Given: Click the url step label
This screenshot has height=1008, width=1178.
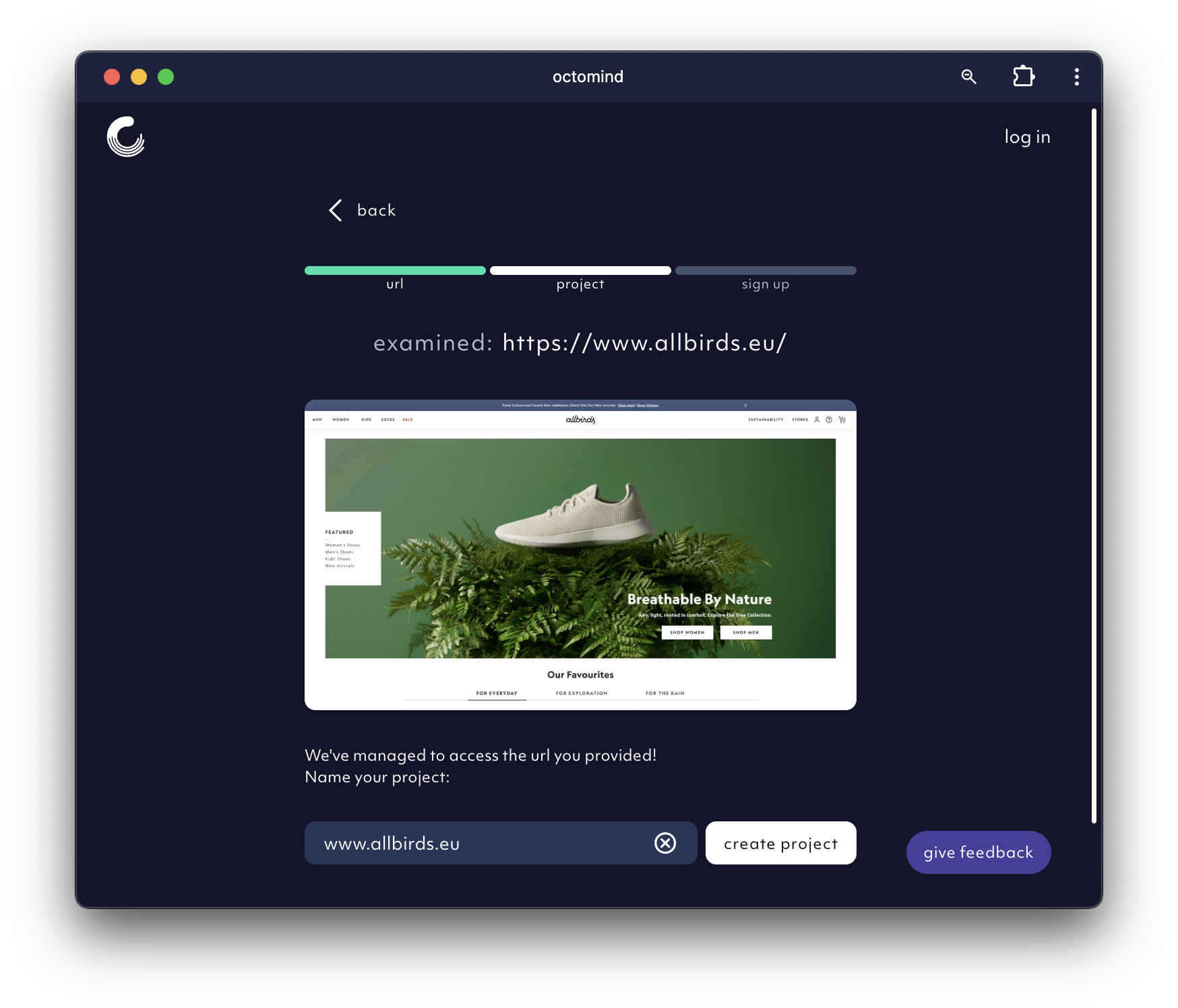Looking at the screenshot, I should click(395, 284).
